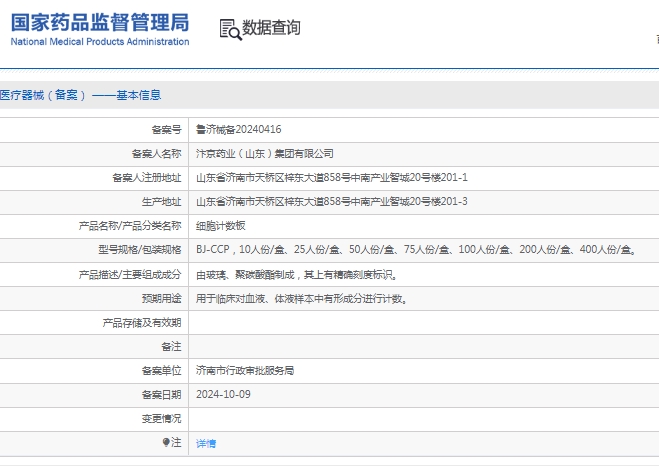Click the 变更情况 label
The width and height of the screenshot is (659, 470).
coord(161,419)
